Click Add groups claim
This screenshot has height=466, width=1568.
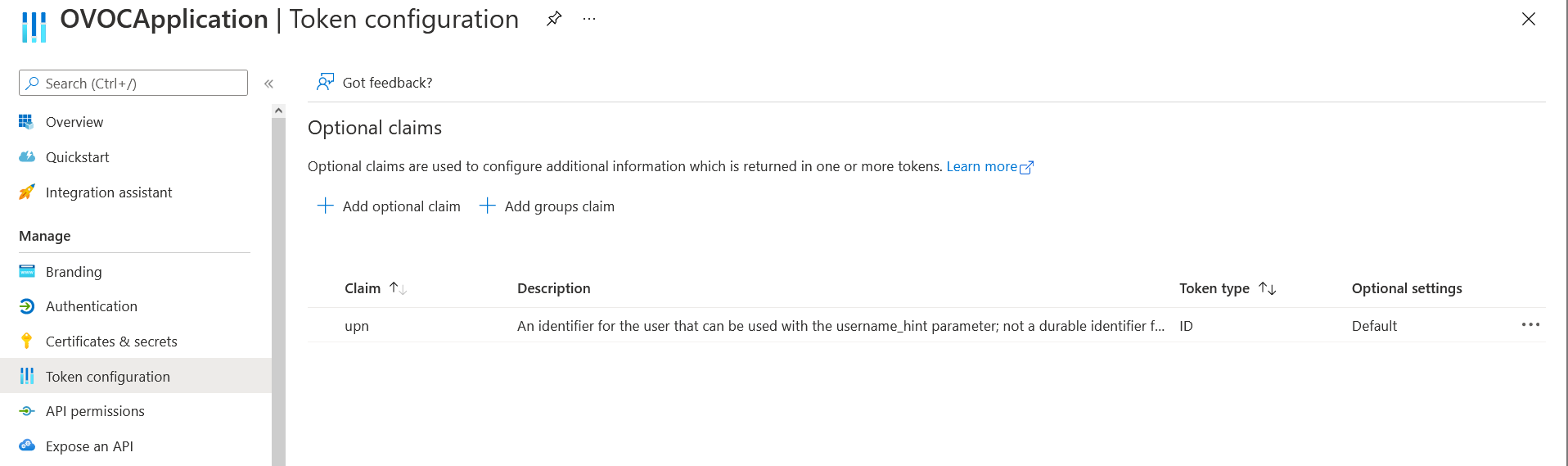tap(547, 206)
